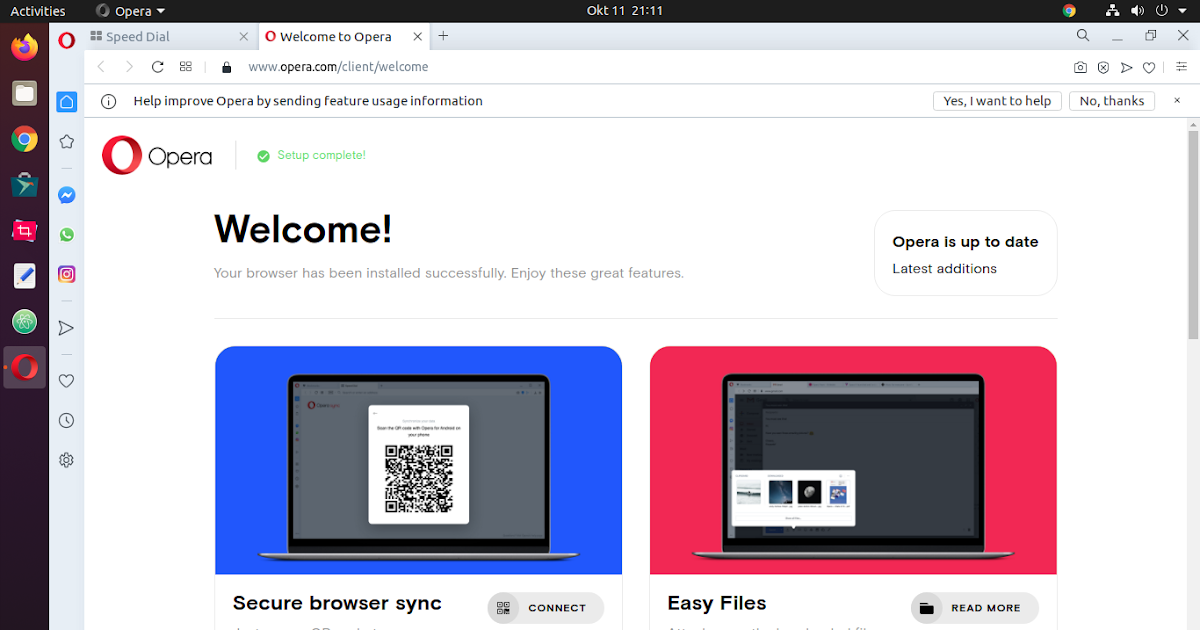Viewport: 1200px width, 630px height.
Task: Click the "Latest additions" link
Action: tap(944, 268)
